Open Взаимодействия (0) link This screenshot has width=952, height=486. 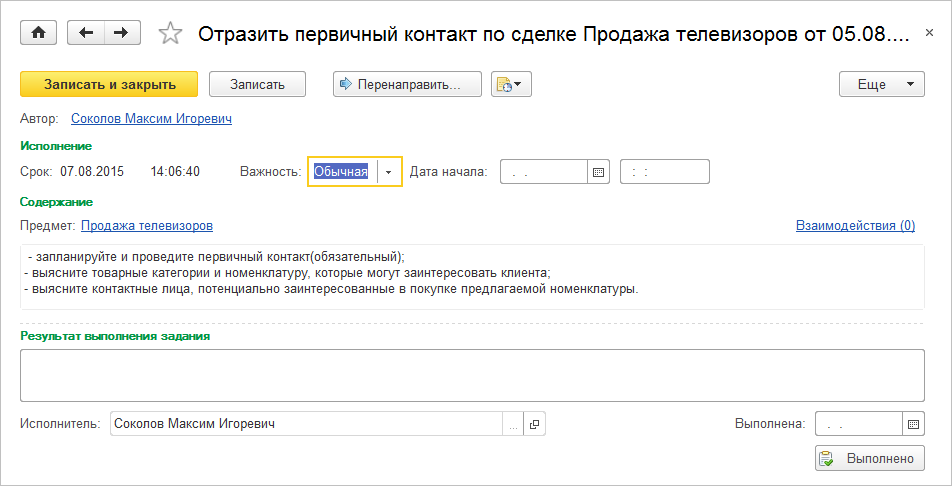[855, 226]
